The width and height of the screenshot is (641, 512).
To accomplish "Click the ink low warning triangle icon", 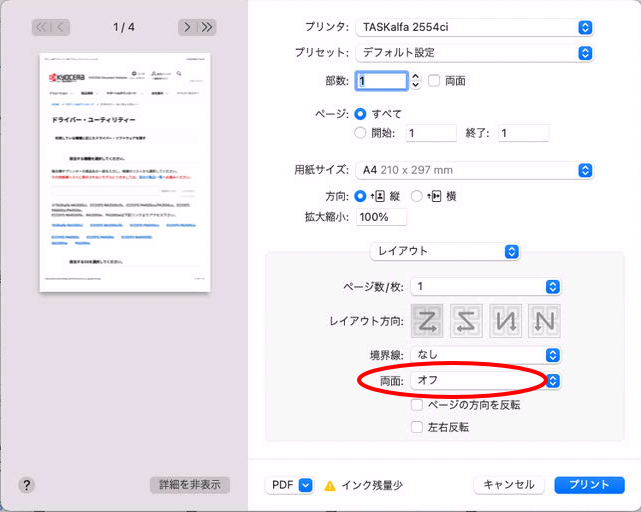I will [330, 486].
